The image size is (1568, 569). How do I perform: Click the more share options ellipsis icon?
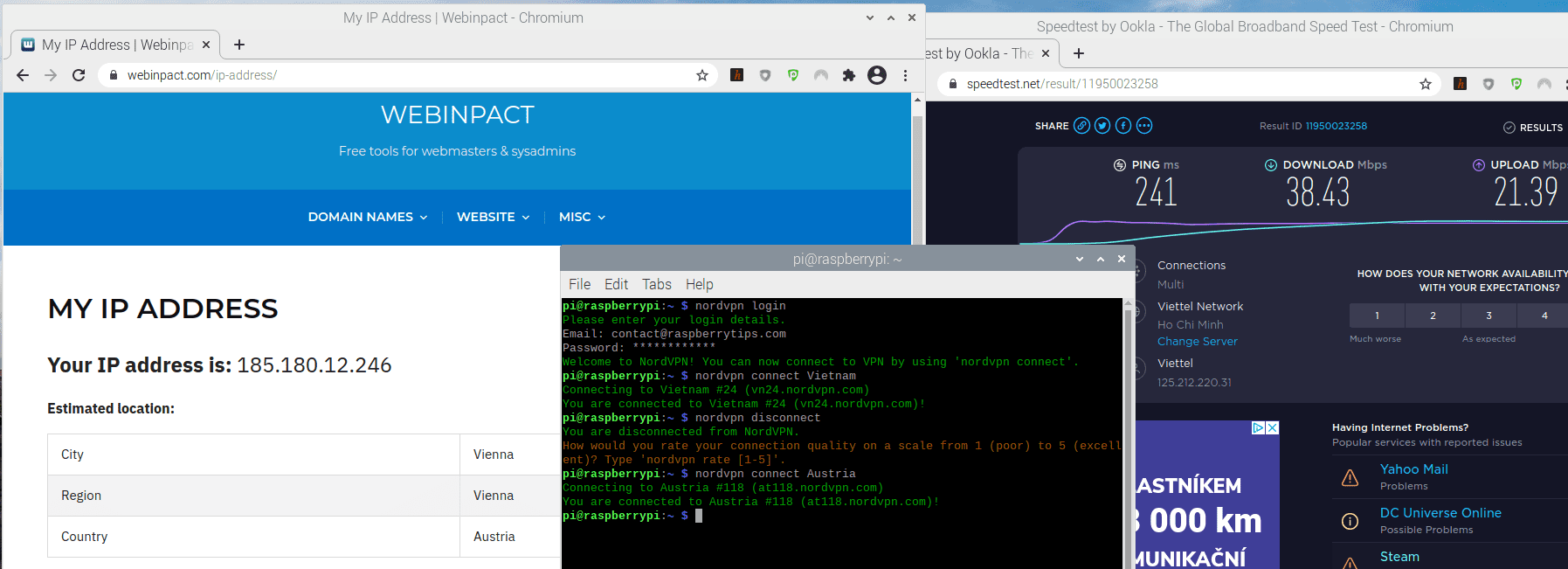click(x=1144, y=126)
